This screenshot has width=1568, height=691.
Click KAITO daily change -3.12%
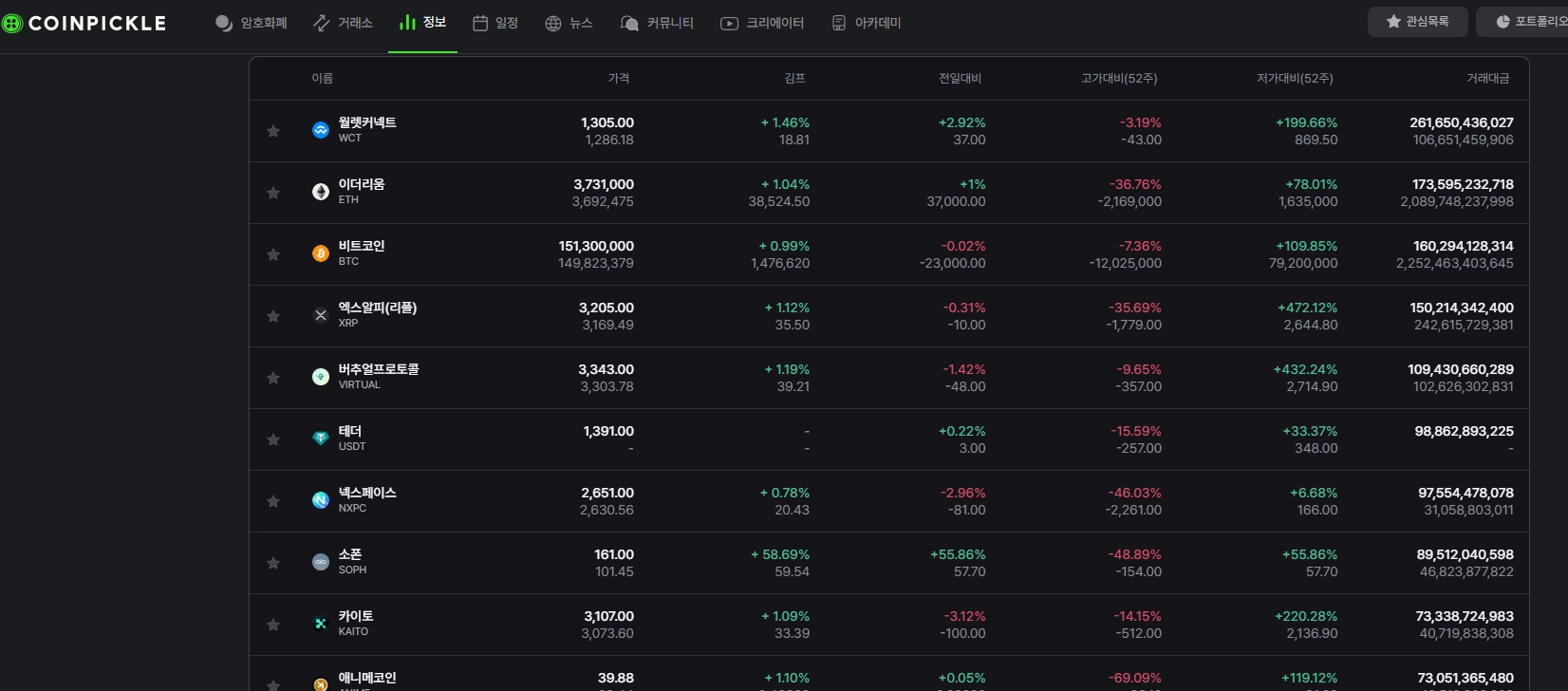click(x=964, y=616)
